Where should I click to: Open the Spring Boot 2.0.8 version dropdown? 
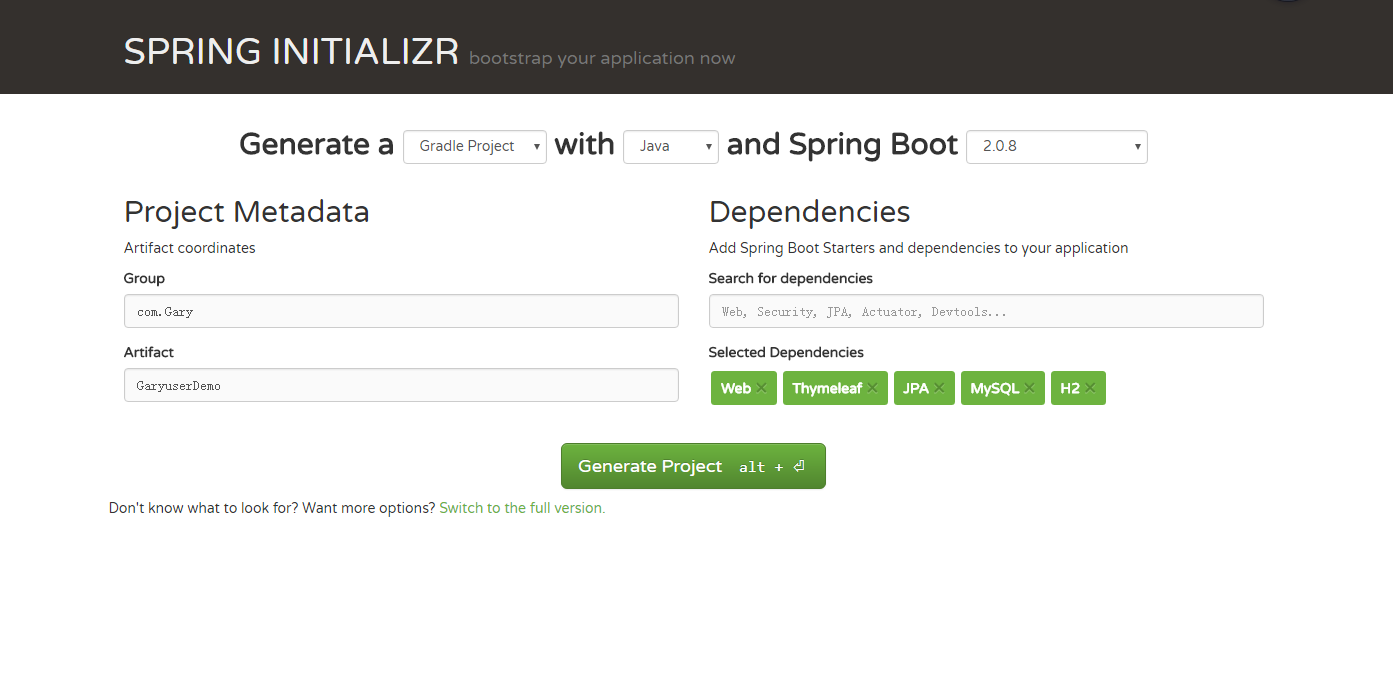click(x=1057, y=146)
